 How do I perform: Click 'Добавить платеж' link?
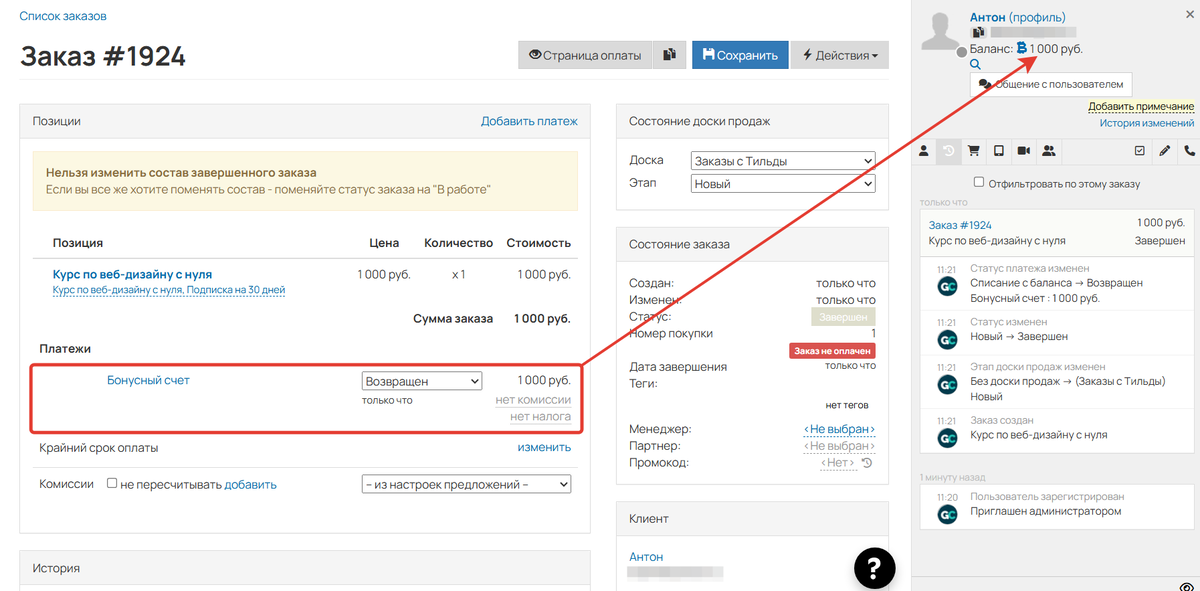pyautogui.click(x=529, y=121)
